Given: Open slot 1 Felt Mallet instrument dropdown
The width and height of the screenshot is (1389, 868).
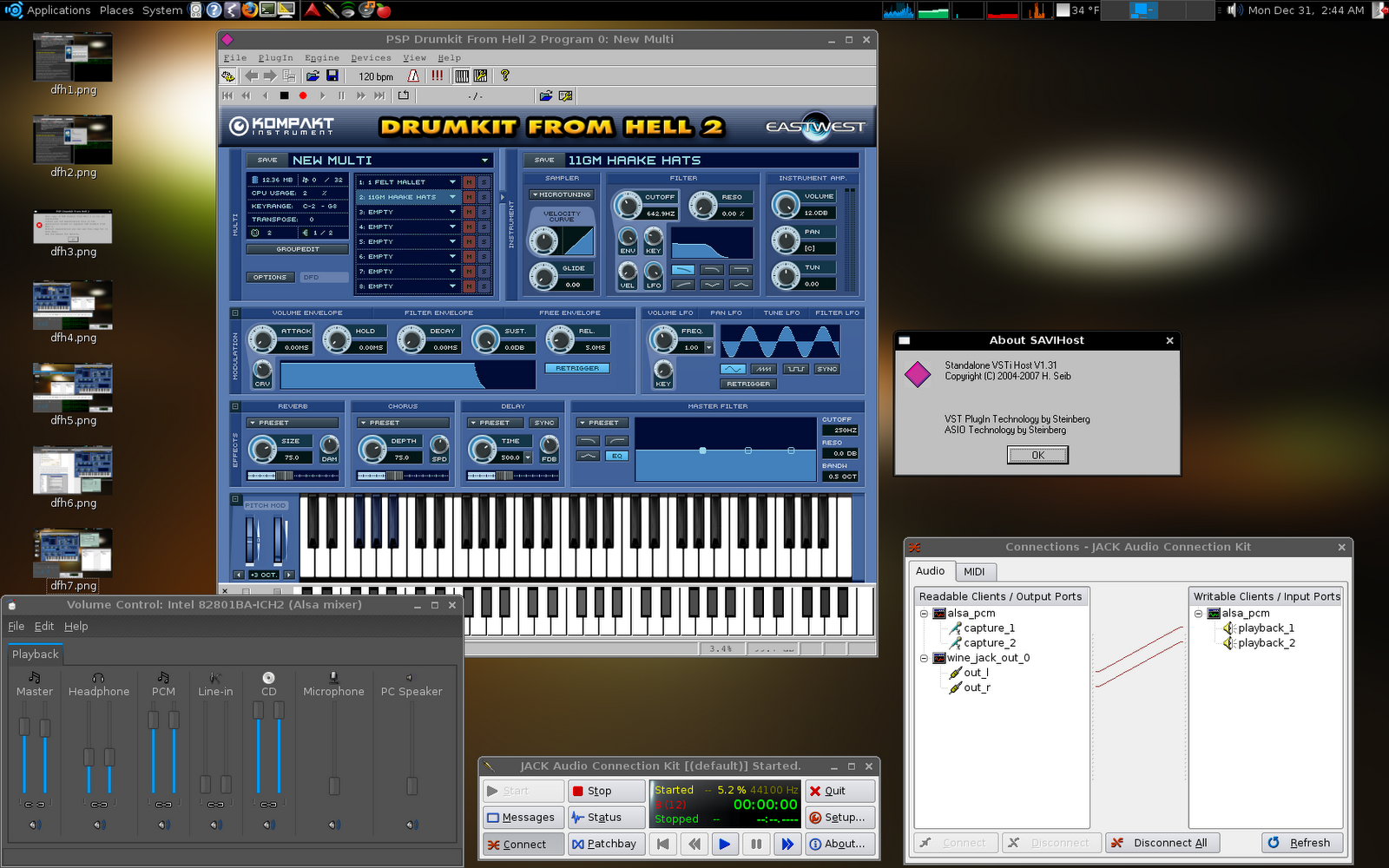Looking at the screenshot, I should coord(452,182).
